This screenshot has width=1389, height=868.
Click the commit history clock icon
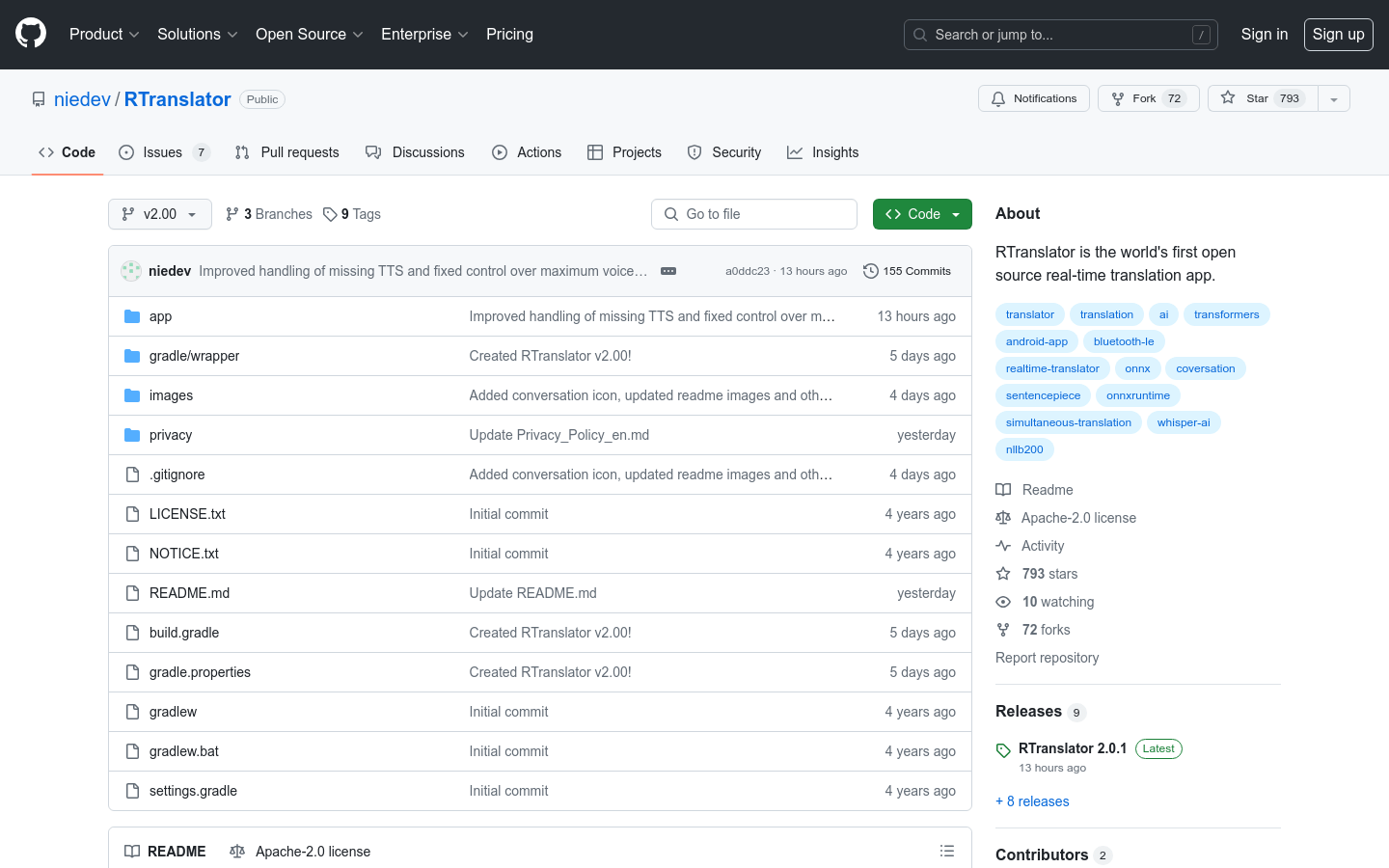870,271
